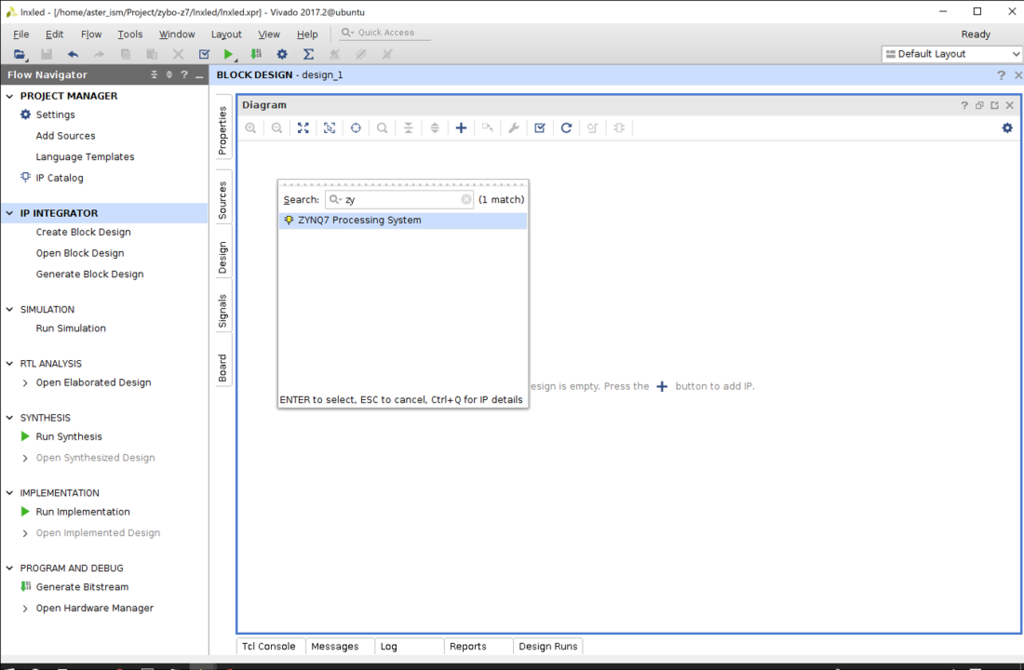
Task: Click Flow Navigator help question mark
Action: click(x=184, y=74)
